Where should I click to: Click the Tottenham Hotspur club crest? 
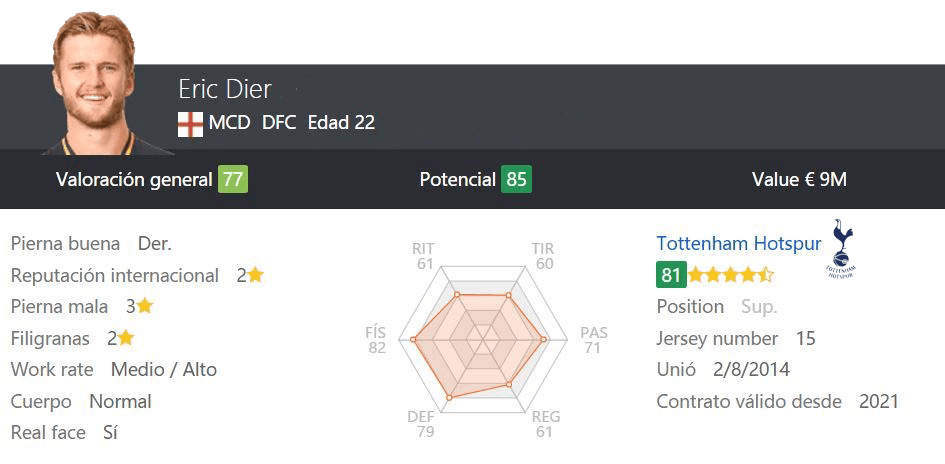(x=843, y=249)
